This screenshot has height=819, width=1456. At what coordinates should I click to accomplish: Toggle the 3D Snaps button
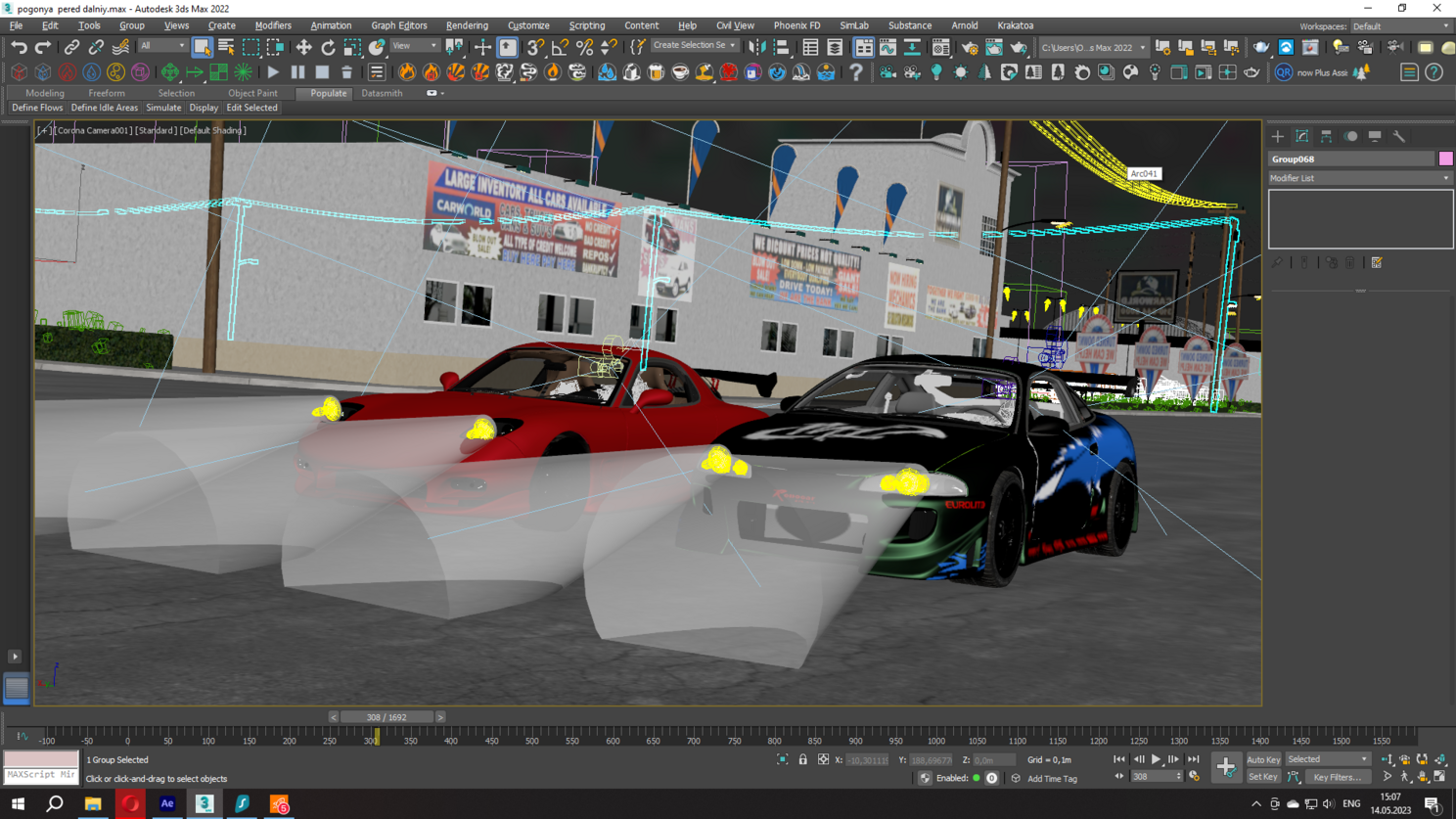pos(535,47)
